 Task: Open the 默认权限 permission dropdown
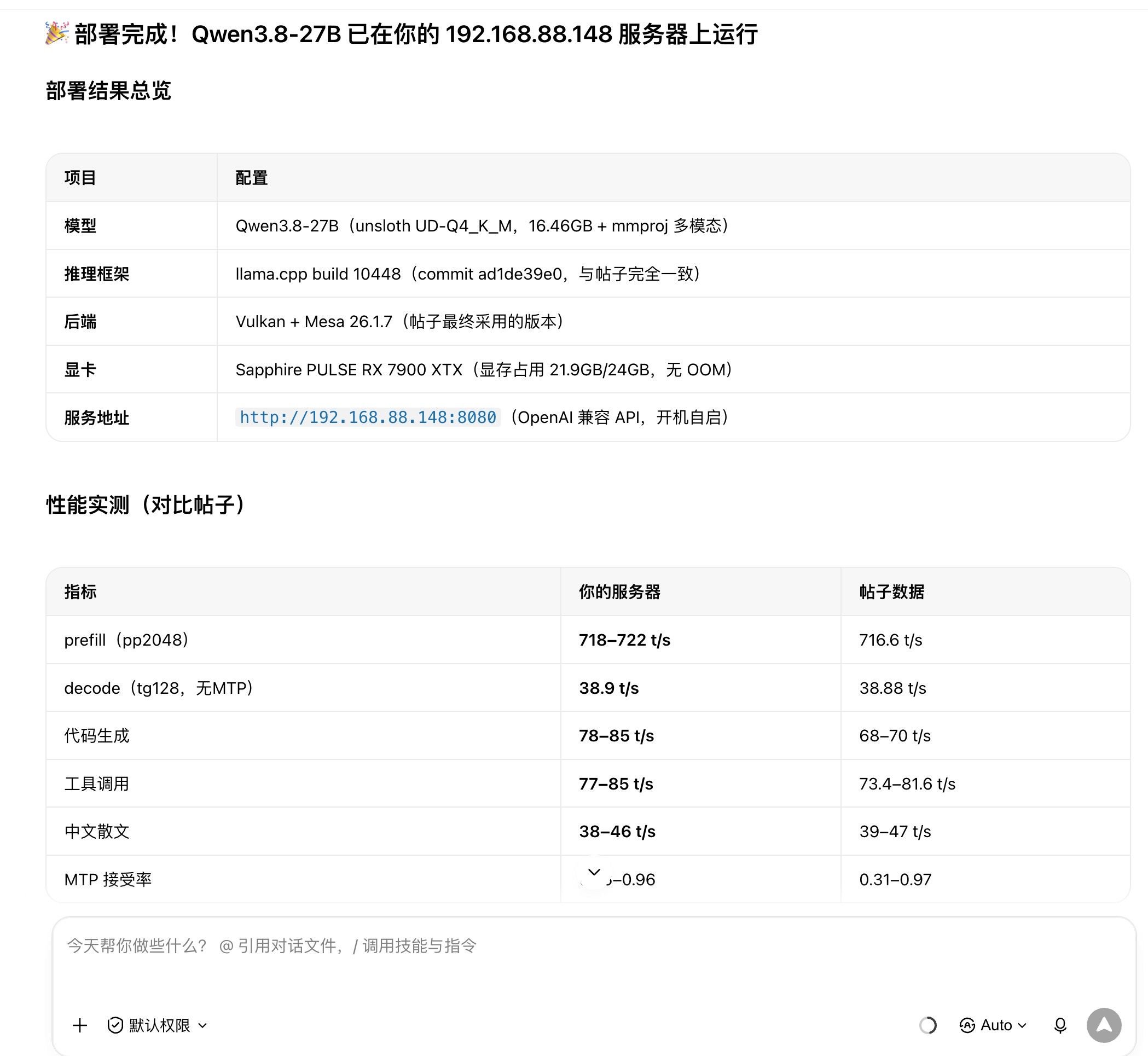pyautogui.click(x=157, y=1025)
